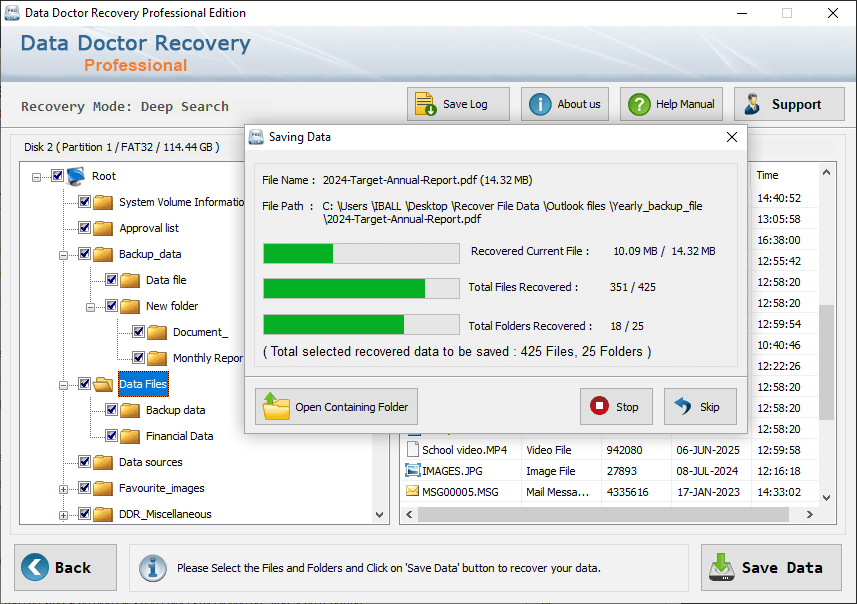Click the Financial Data folder icon
857x604 pixels.
click(x=130, y=436)
